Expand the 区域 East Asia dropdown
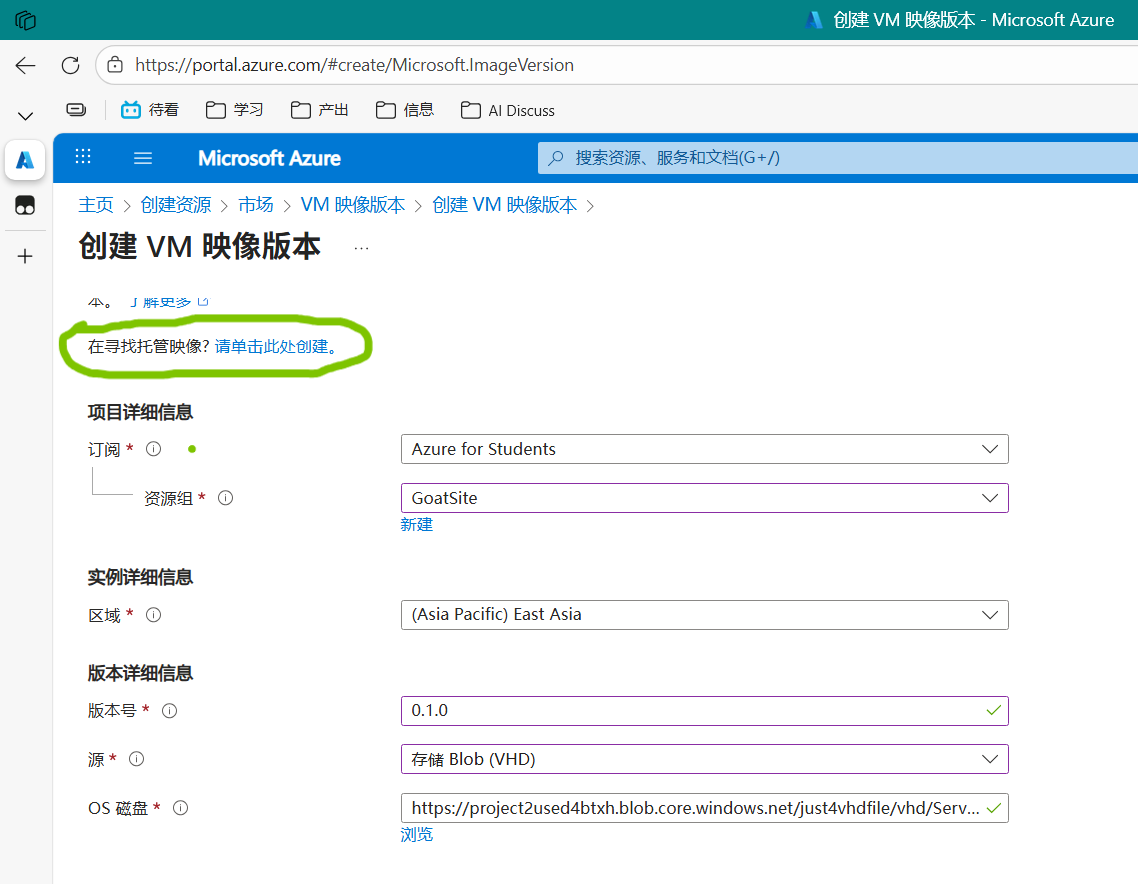This screenshot has height=884, width=1138. click(703, 615)
